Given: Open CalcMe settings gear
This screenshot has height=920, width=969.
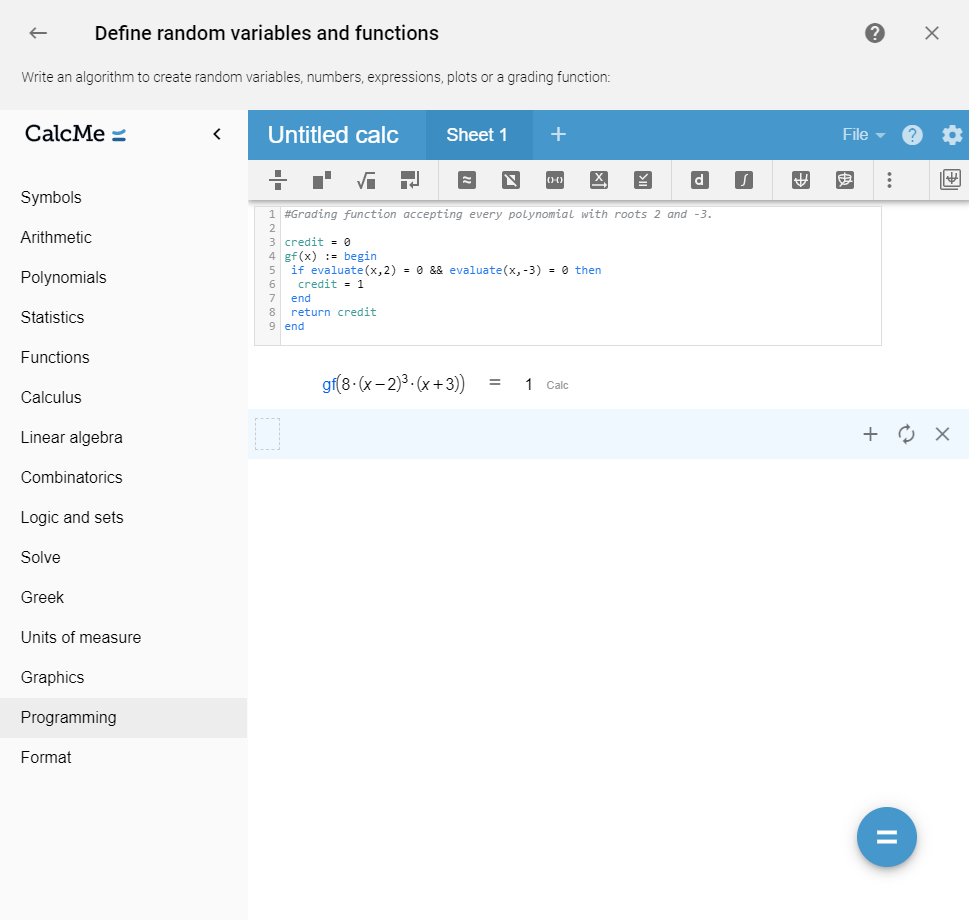Looking at the screenshot, I should [x=952, y=135].
